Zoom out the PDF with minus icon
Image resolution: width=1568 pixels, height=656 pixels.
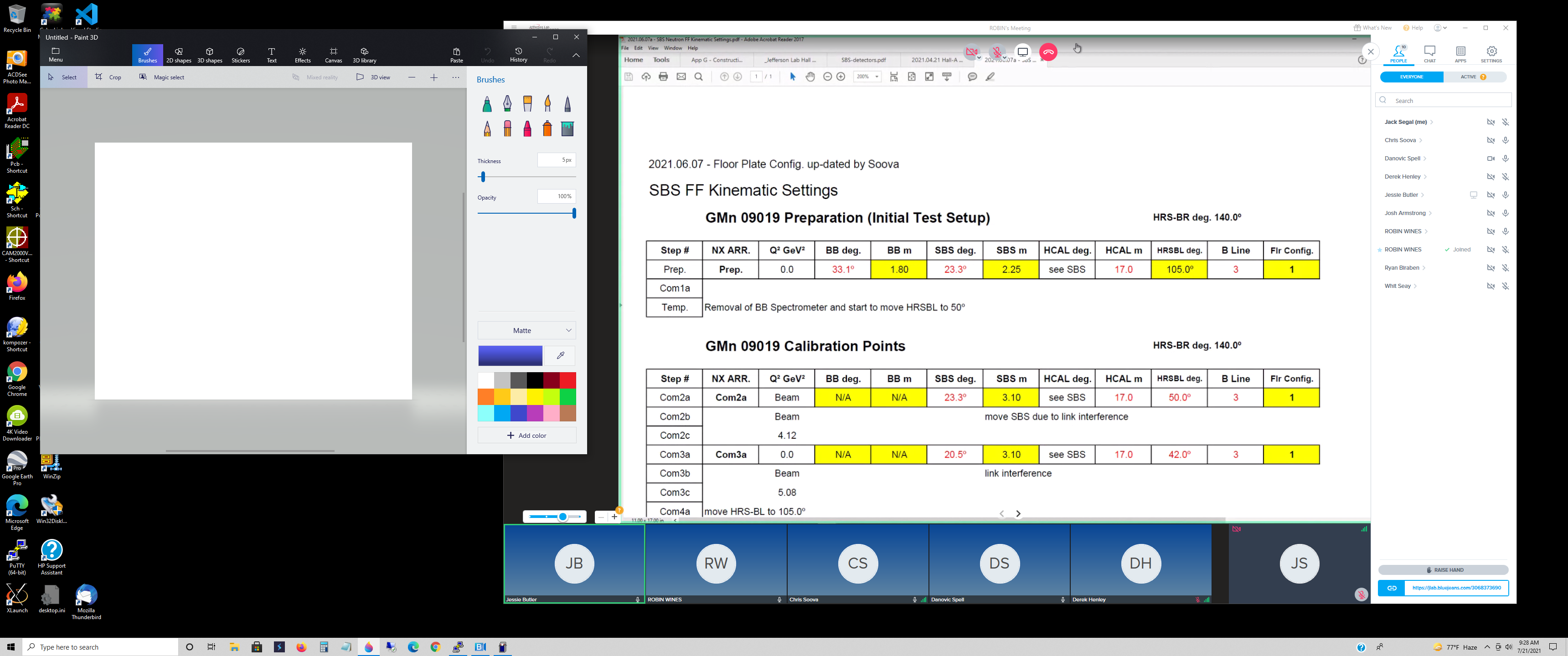point(827,77)
